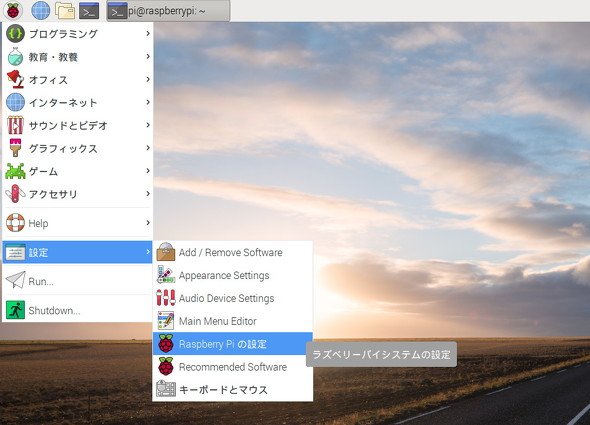The image size is (590, 425).
Task: Open Raspberry Pi の設定
Action: [x=233, y=344]
